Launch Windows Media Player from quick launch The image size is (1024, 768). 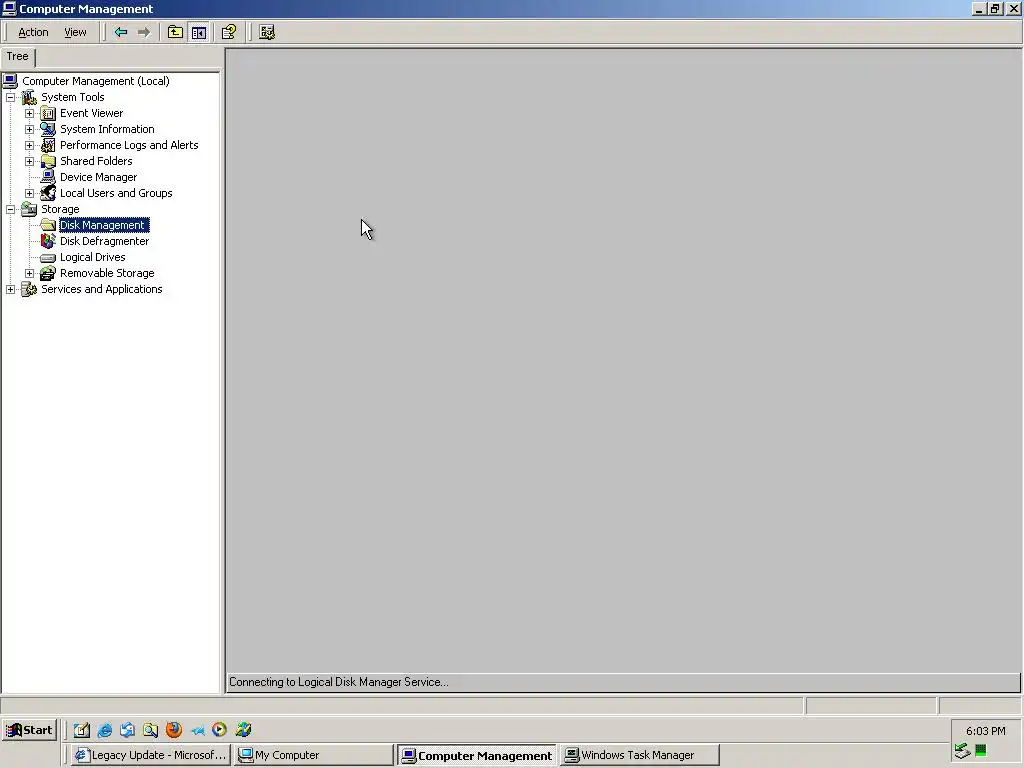point(219,730)
